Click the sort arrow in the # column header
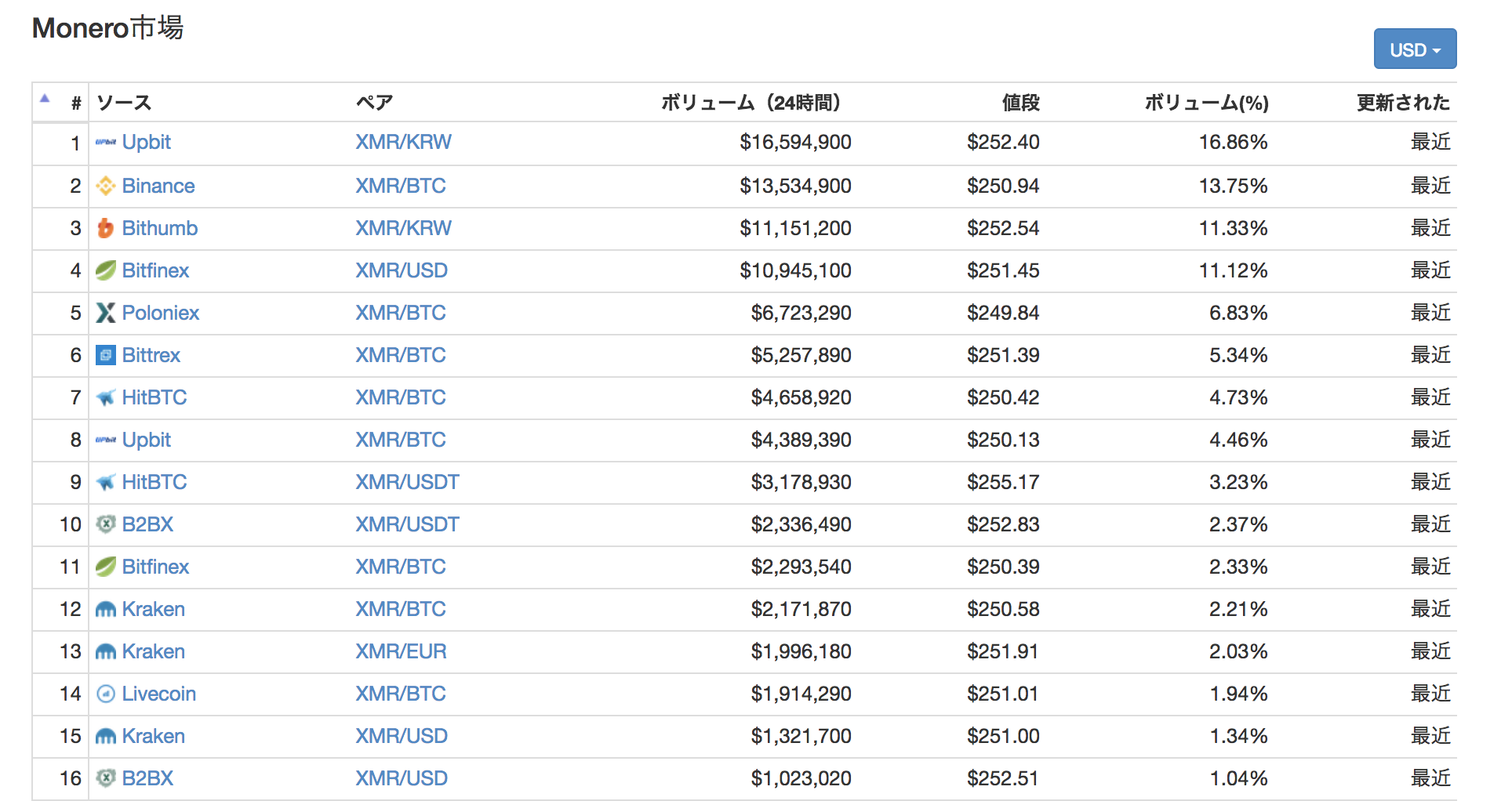Image resolution: width=1512 pixels, height=801 pixels. (x=45, y=98)
